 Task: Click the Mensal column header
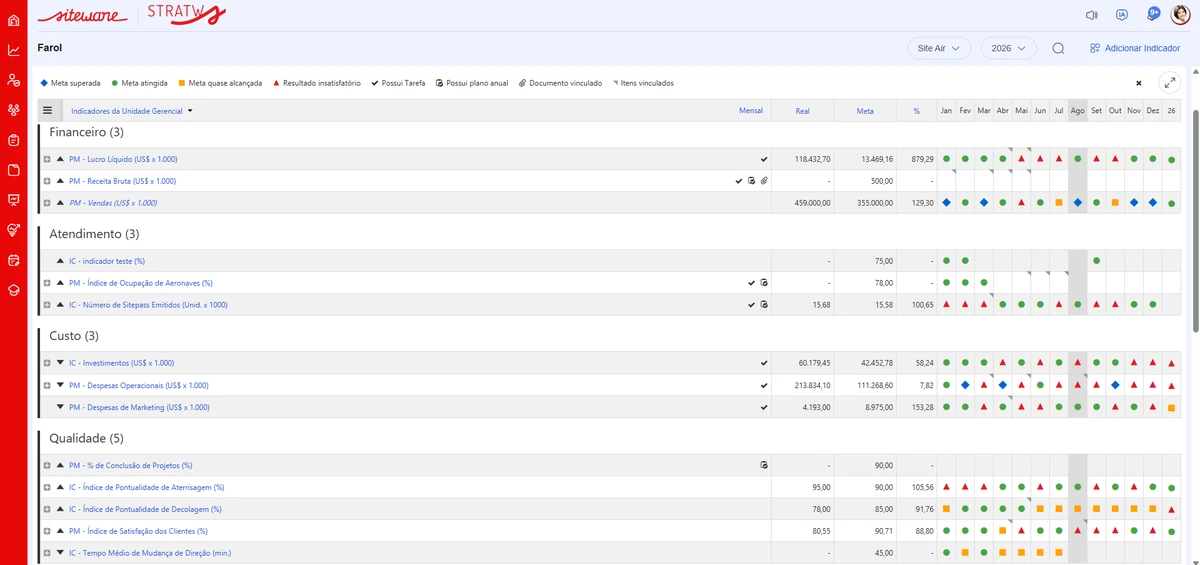(750, 111)
